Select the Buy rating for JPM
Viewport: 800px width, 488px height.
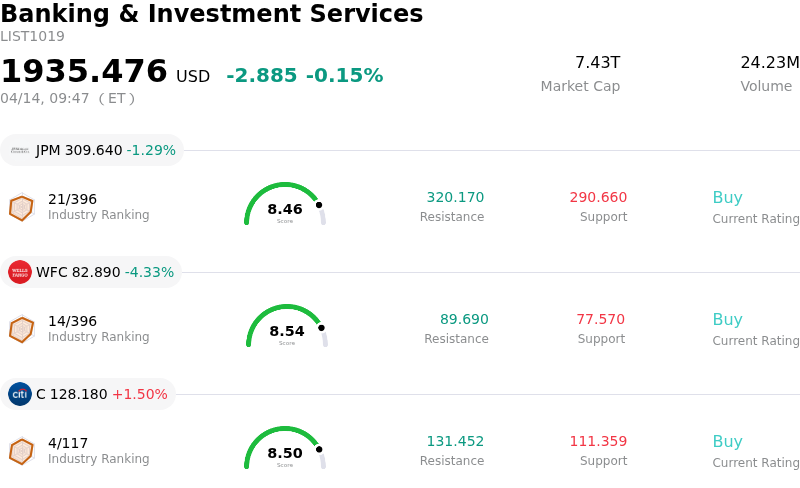tap(727, 198)
